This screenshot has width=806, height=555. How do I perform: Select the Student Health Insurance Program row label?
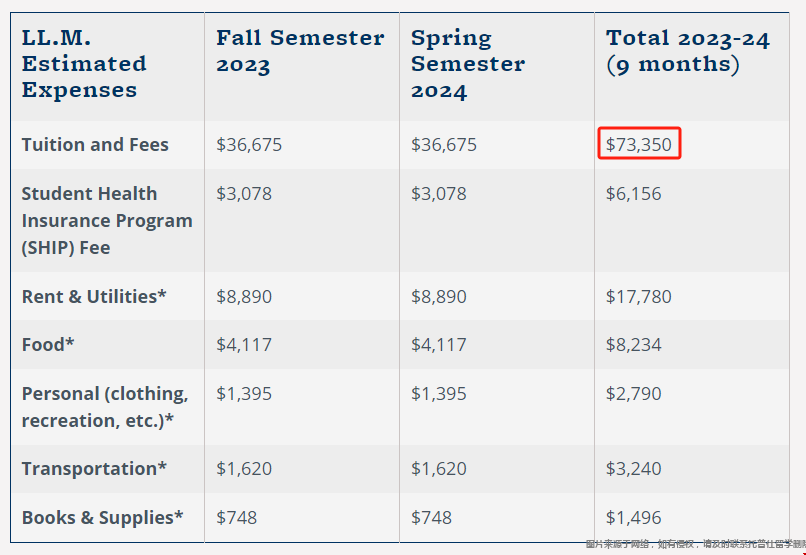[107, 220]
